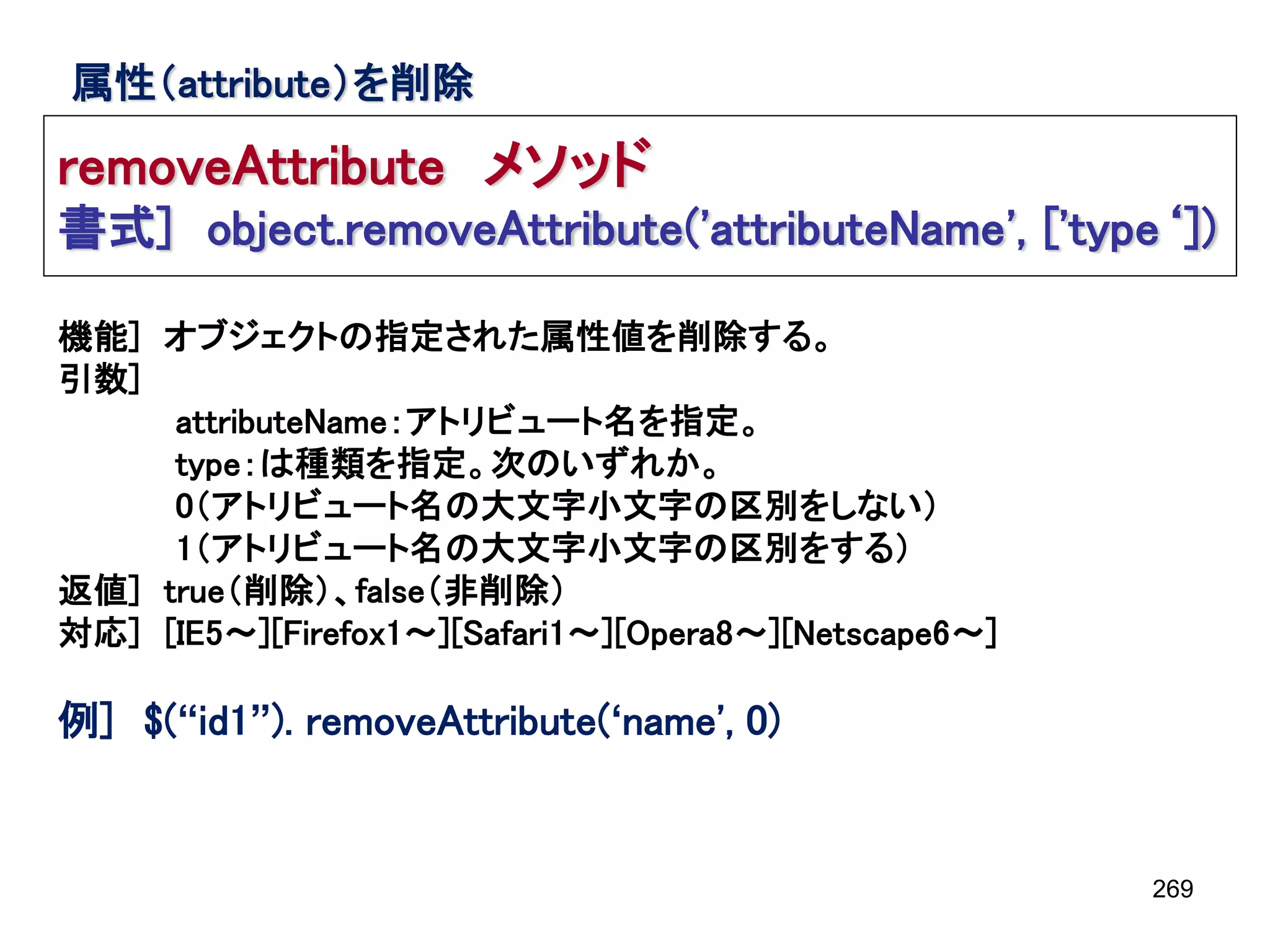The height and width of the screenshot is (952, 1270).
Task: Select the [Opera8～] browser entry
Action: 698,633
